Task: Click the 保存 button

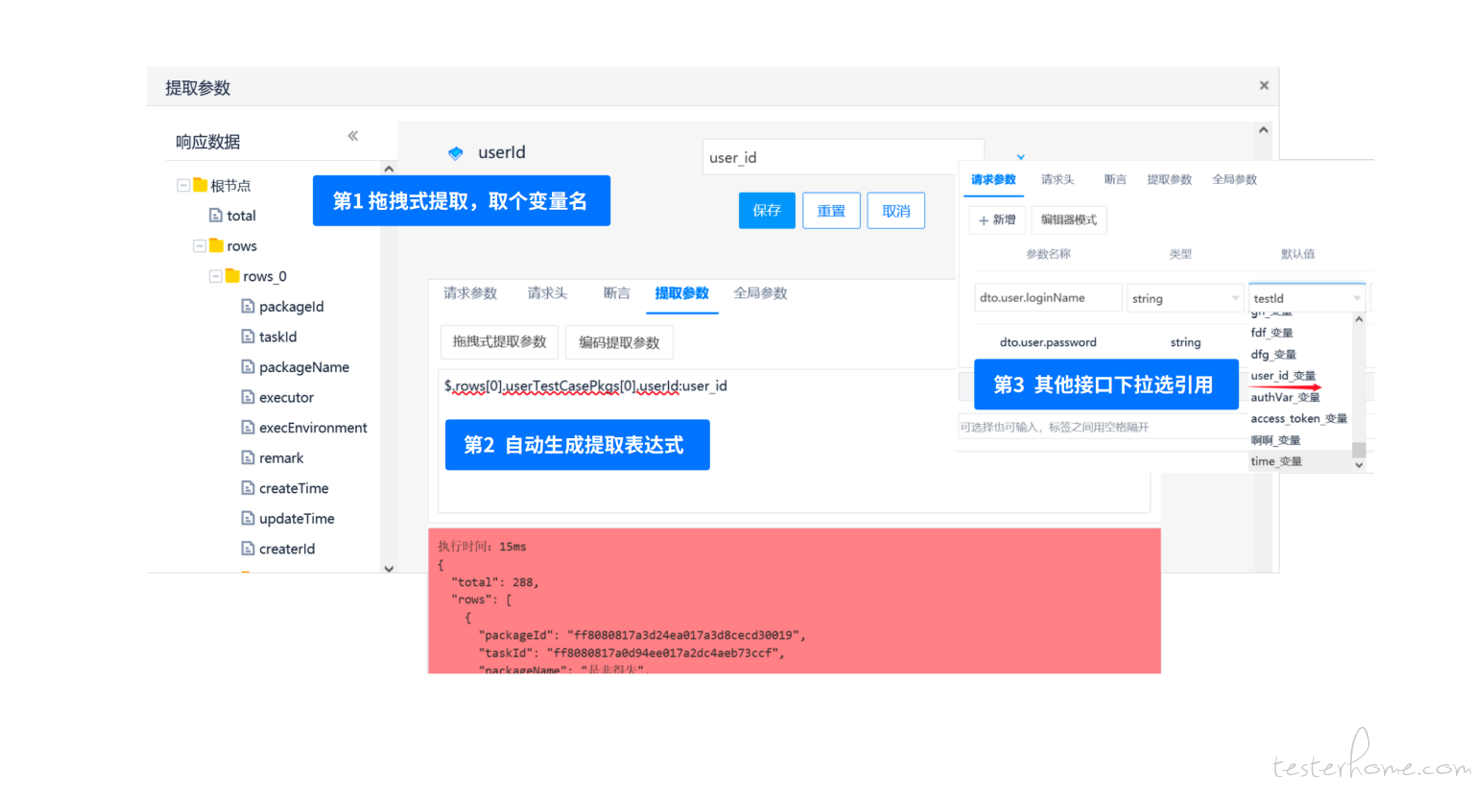Action: tap(767, 211)
